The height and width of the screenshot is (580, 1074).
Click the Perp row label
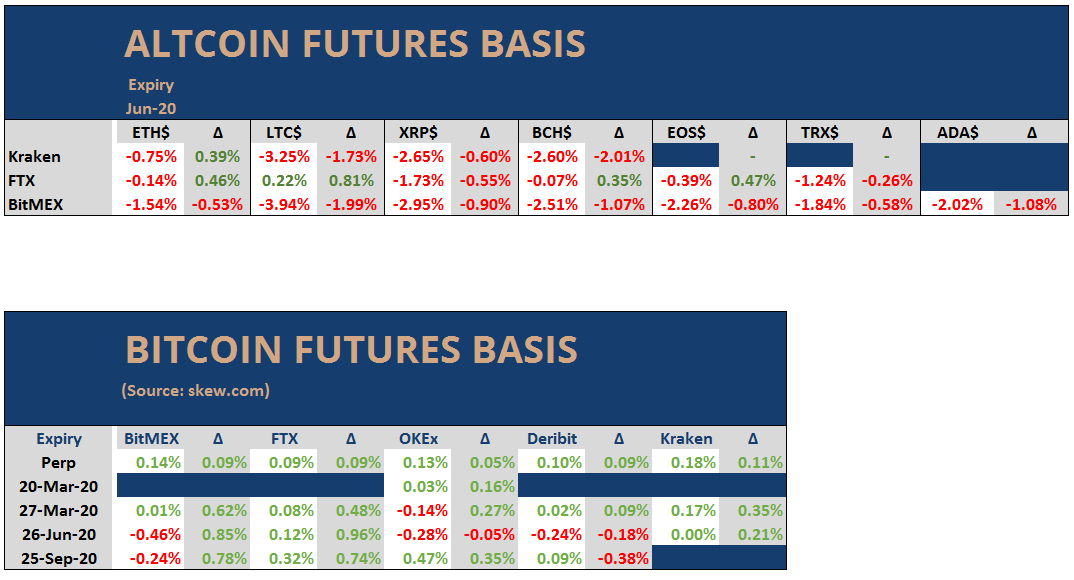59,462
